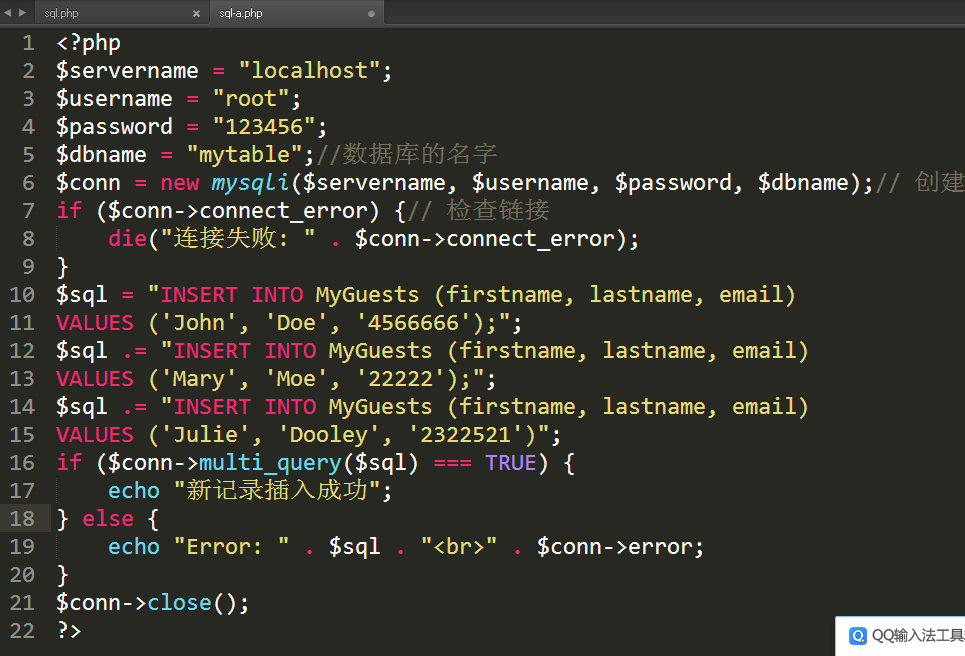
Task: Click line number 1 in the gutter
Action: 28,43
